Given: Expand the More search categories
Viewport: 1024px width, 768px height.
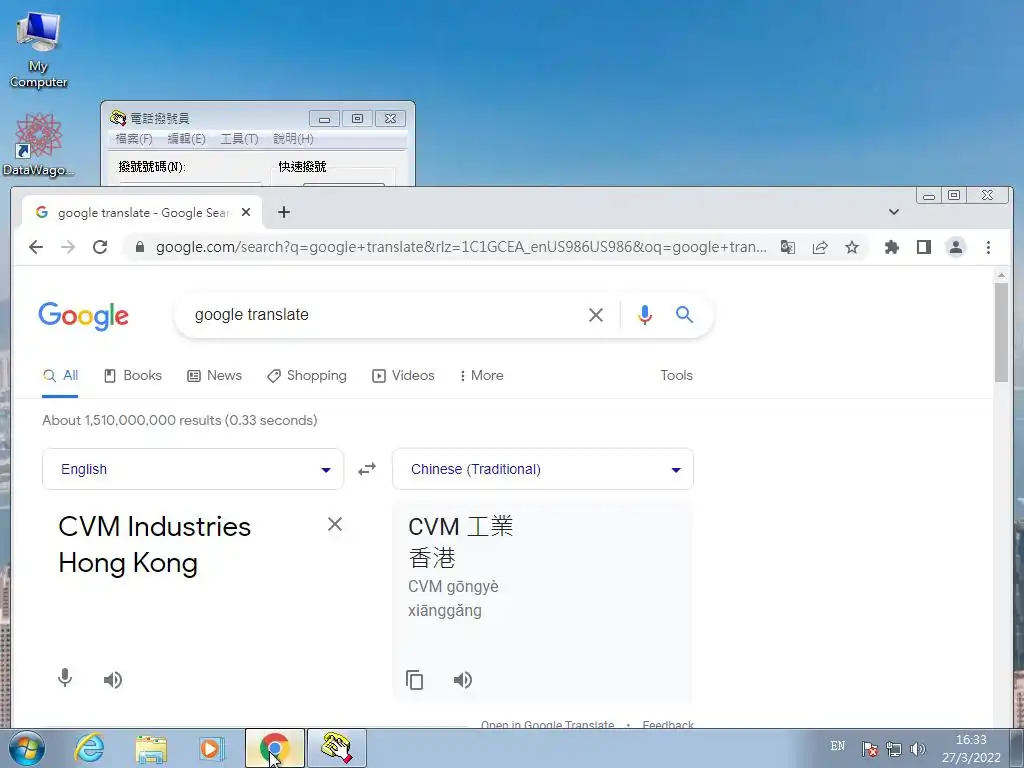Looking at the screenshot, I should click(x=481, y=376).
